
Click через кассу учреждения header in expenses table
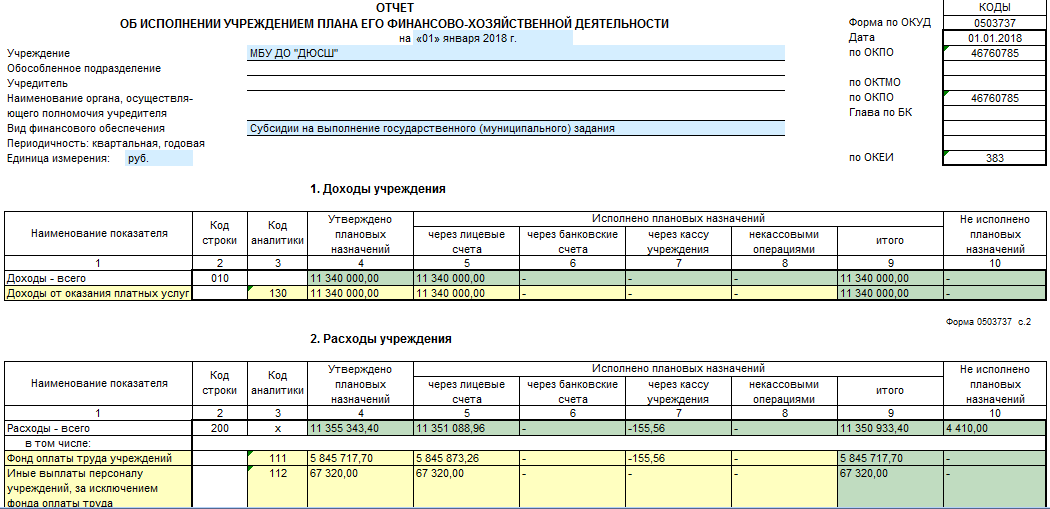678,392
